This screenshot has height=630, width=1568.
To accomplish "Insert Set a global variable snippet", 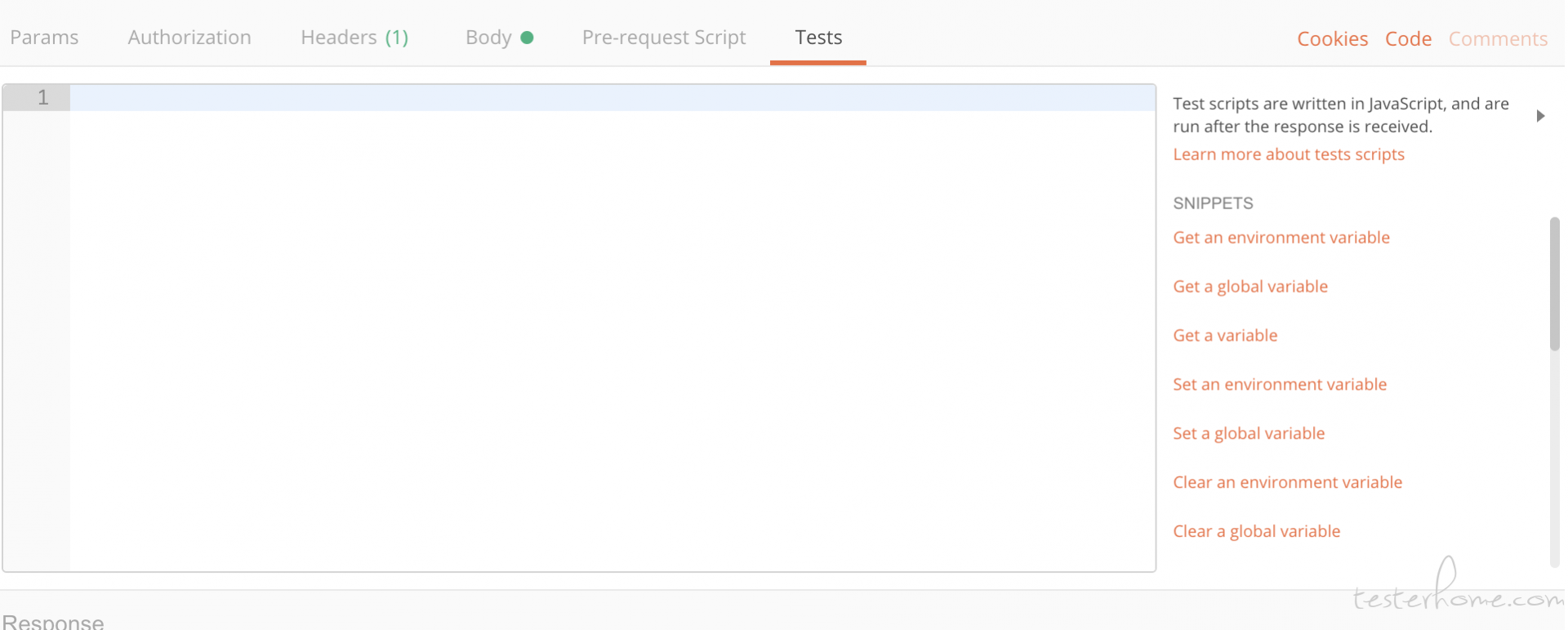I will [x=1249, y=434].
